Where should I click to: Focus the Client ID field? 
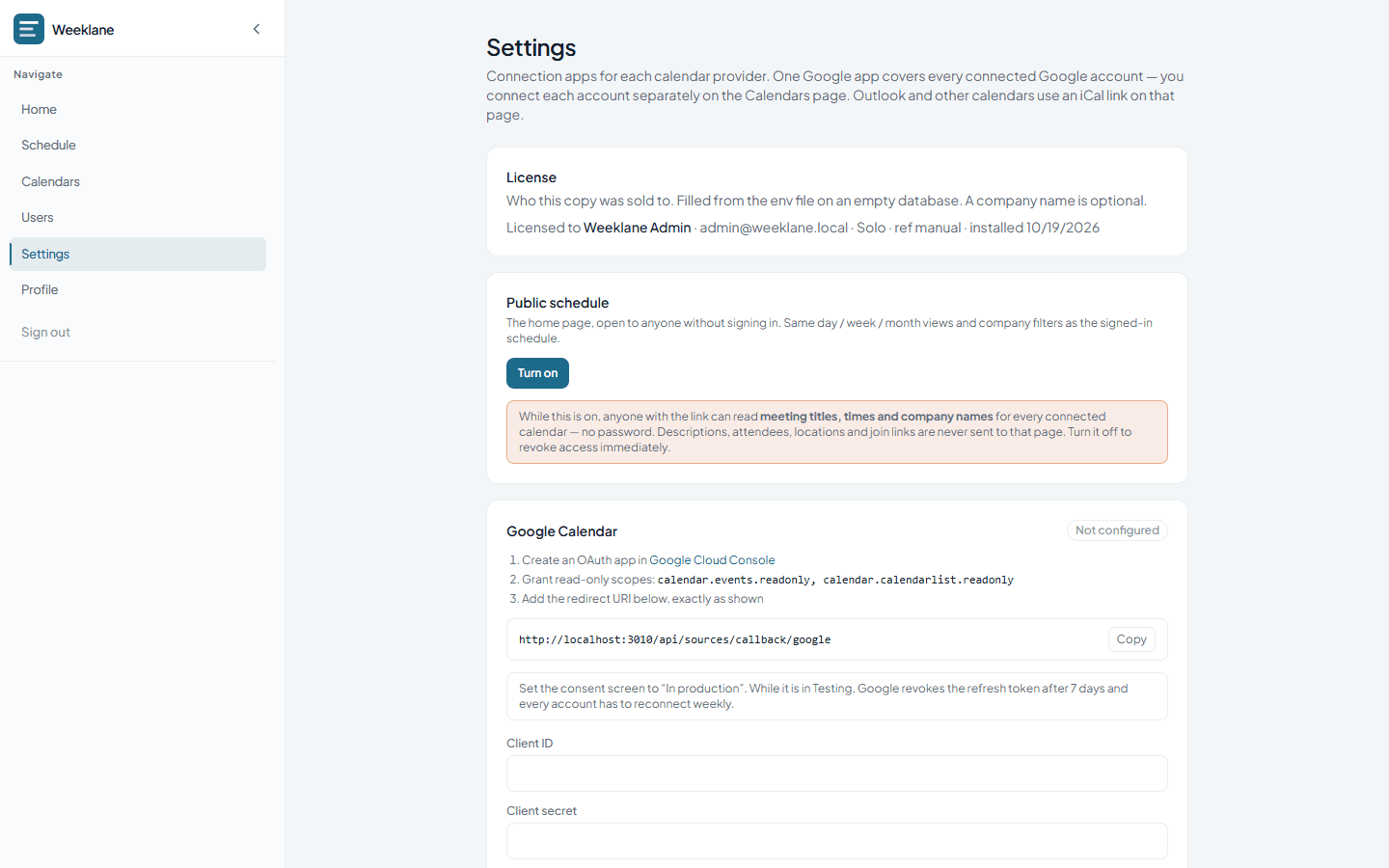837,773
